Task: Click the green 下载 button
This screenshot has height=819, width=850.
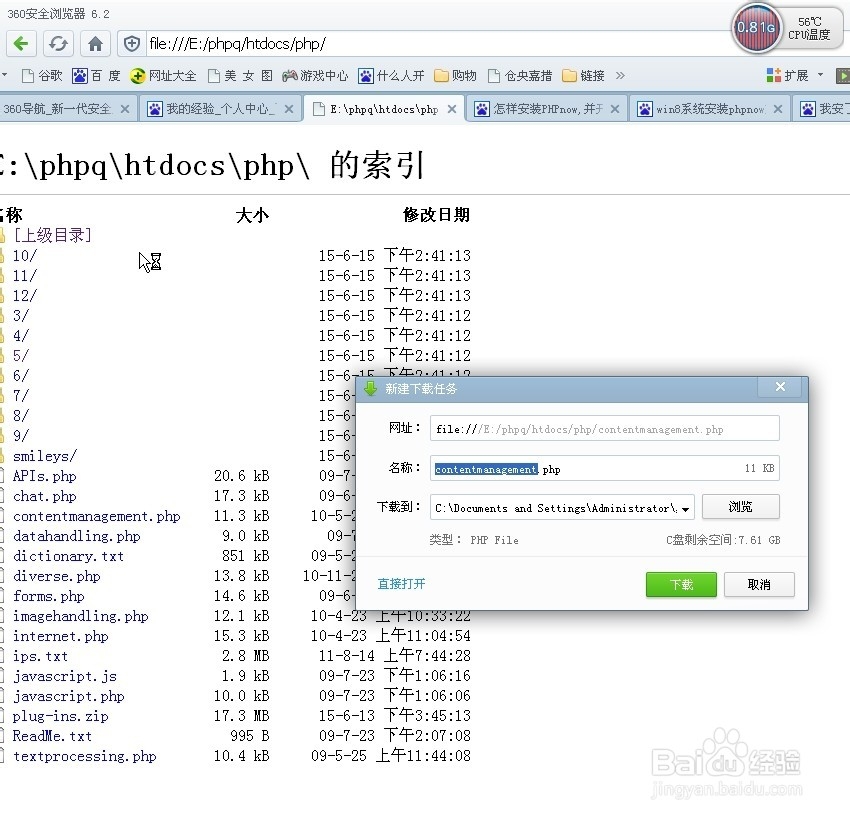Action: (x=680, y=585)
